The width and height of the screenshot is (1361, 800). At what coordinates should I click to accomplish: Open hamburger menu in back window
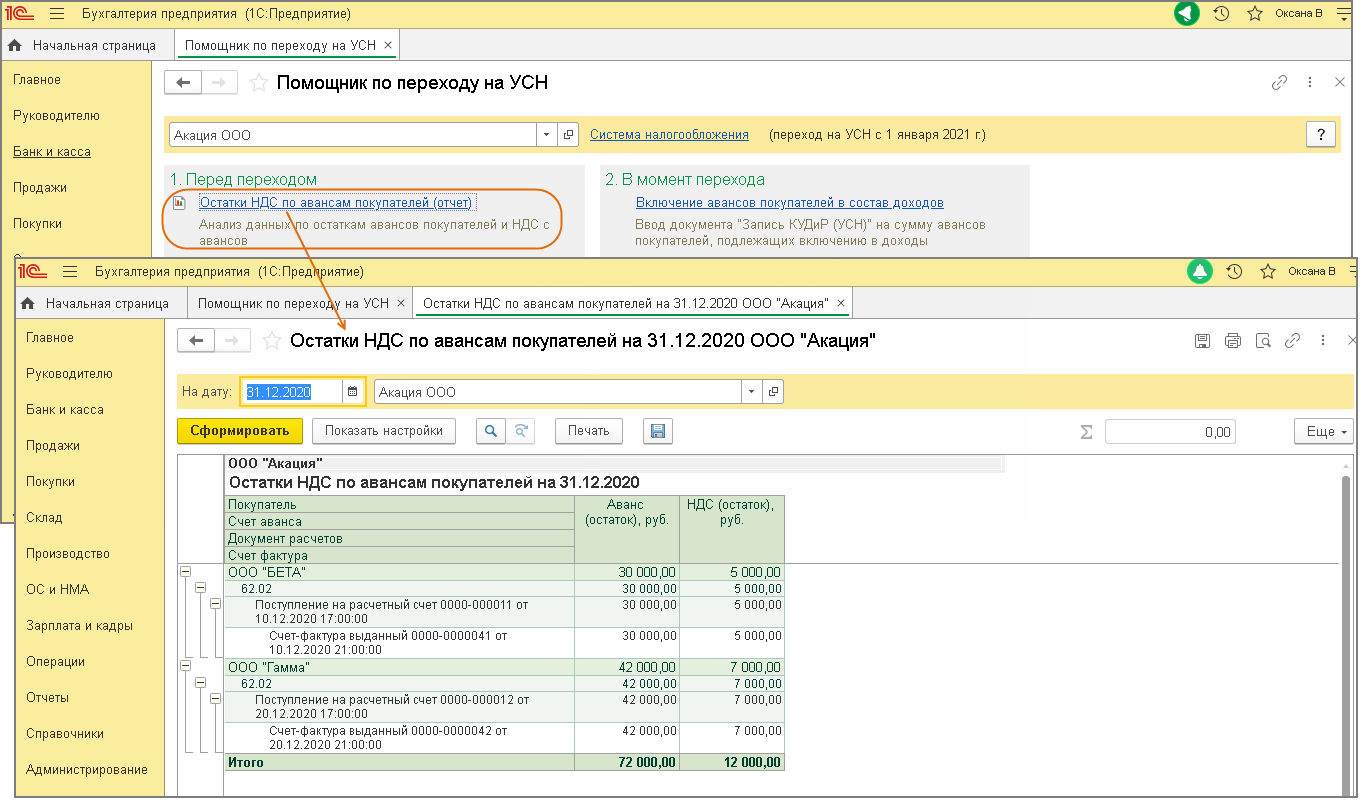pos(56,14)
